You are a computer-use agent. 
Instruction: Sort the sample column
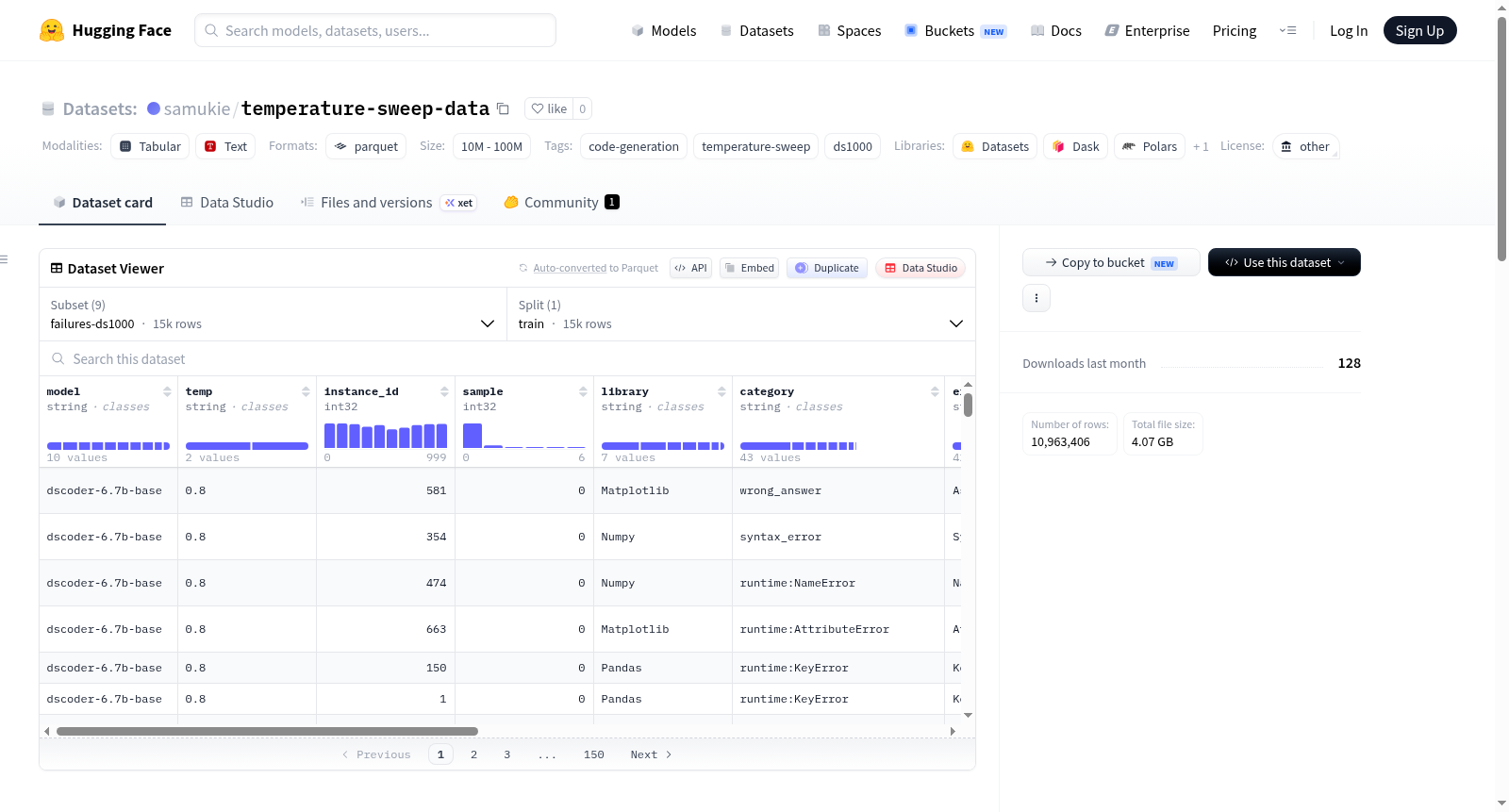[x=583, y=391]
